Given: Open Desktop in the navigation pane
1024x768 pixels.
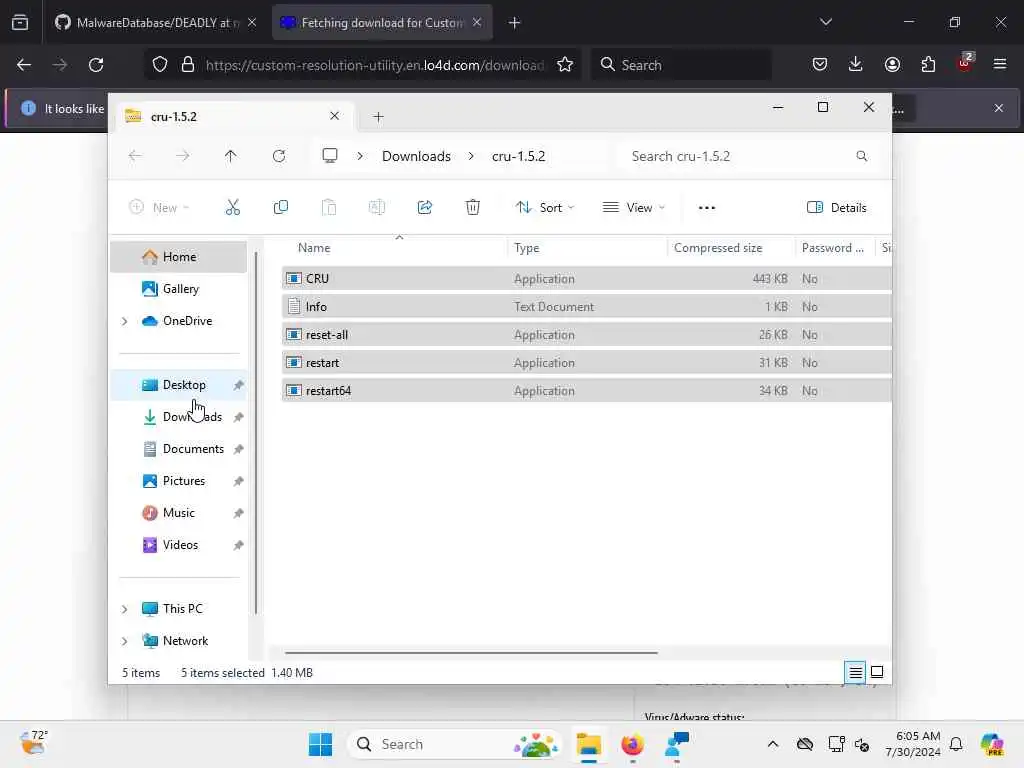Looking at the screenshot, I should click(178, 385).
